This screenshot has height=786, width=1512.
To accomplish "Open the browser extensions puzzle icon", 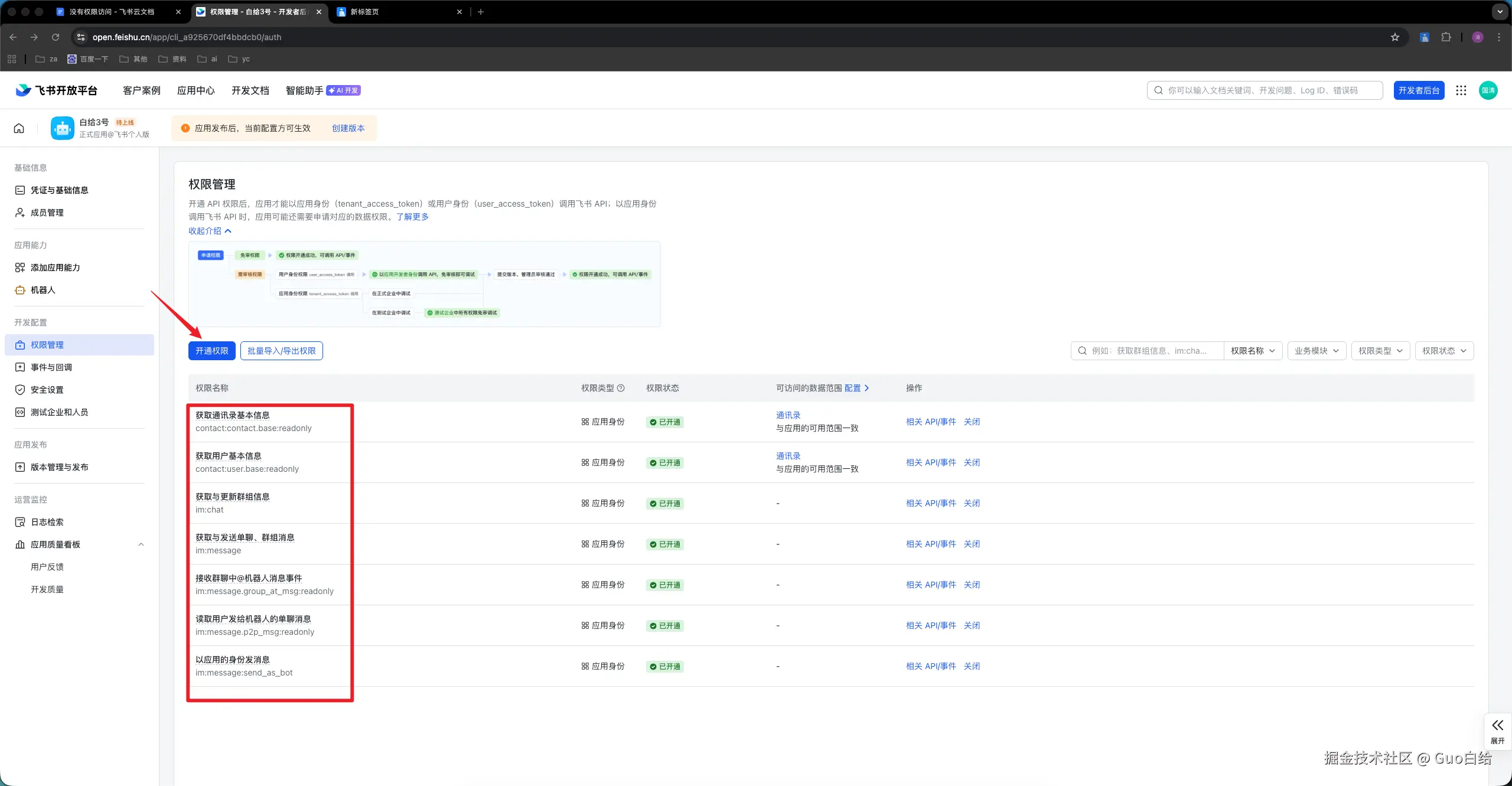I will 1446,37.
